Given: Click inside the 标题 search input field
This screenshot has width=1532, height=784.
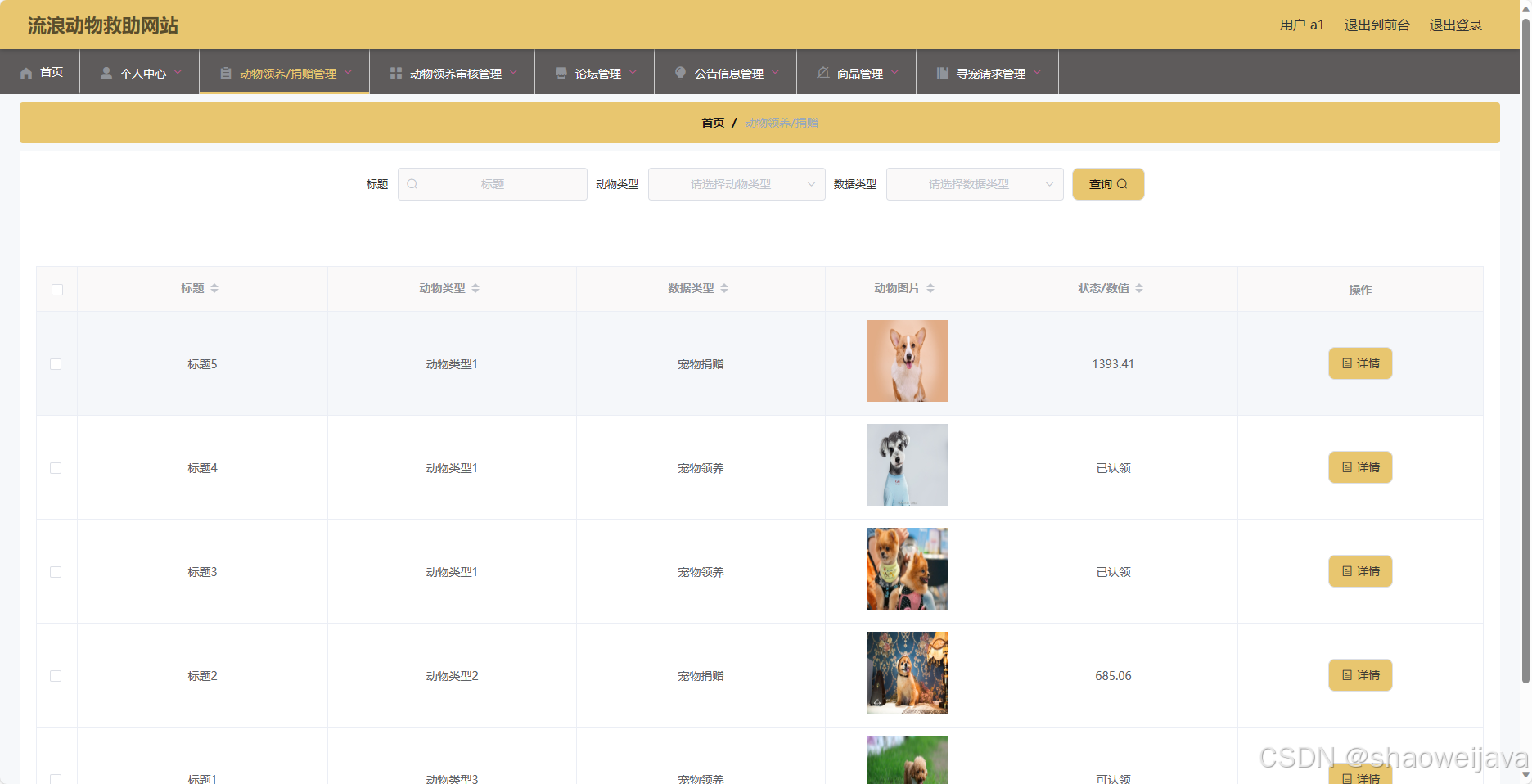Looking at the screenshot, I should (493, 184).
